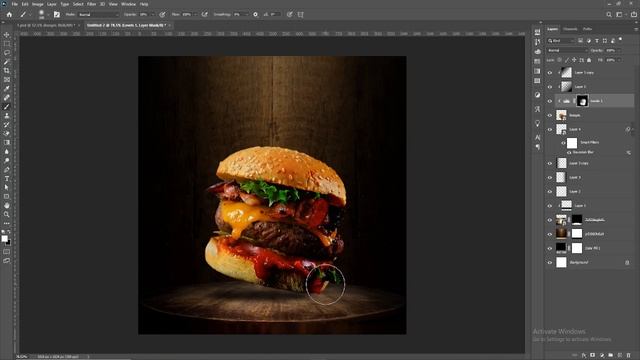Screen dimensions: 640x360
Task: Select the Horizontal Type tool
Action: 7,178
